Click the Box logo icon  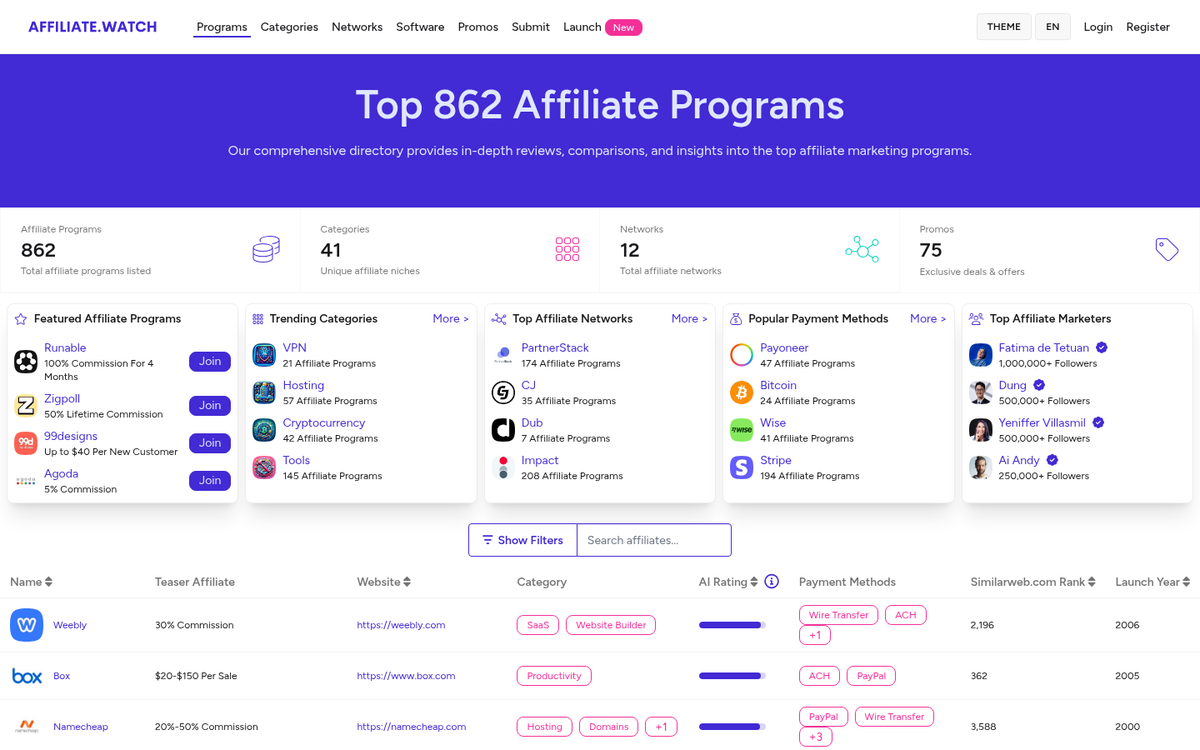pos(27,675)
